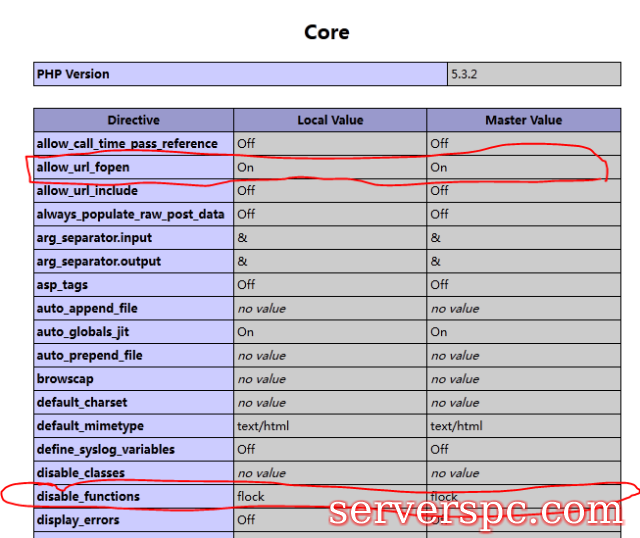Click asp_tags master value 'Off'

coord(440,285)
